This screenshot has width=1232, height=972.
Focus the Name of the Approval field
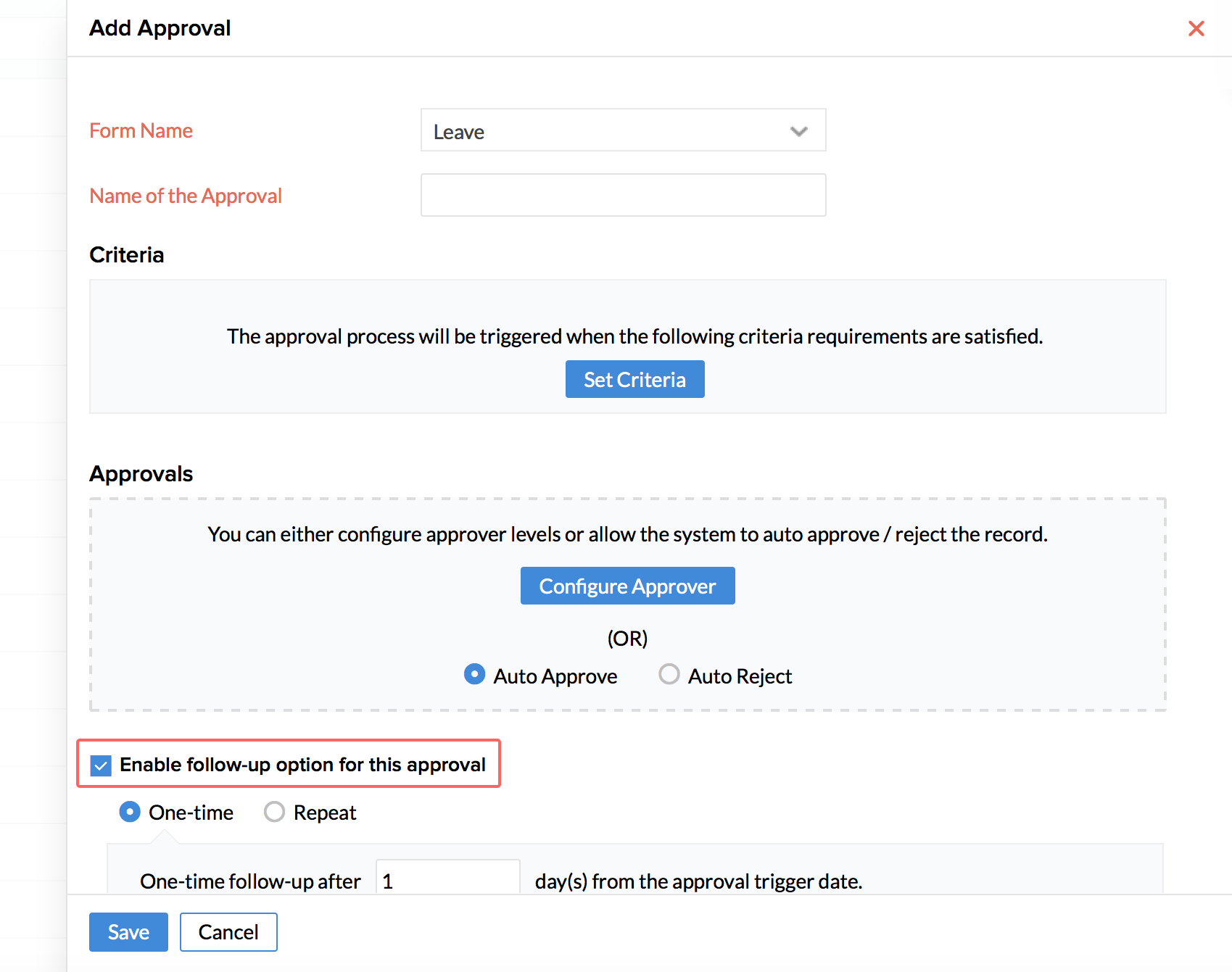(x=623, y=195)
